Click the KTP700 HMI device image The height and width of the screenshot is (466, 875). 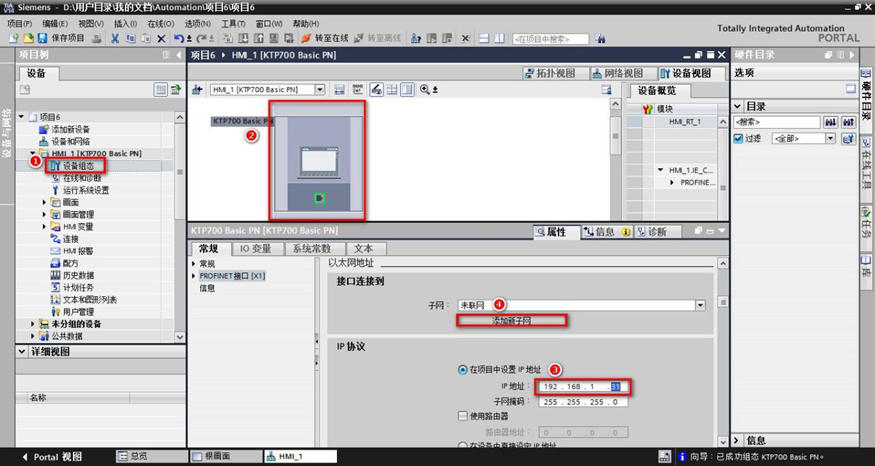318,161
